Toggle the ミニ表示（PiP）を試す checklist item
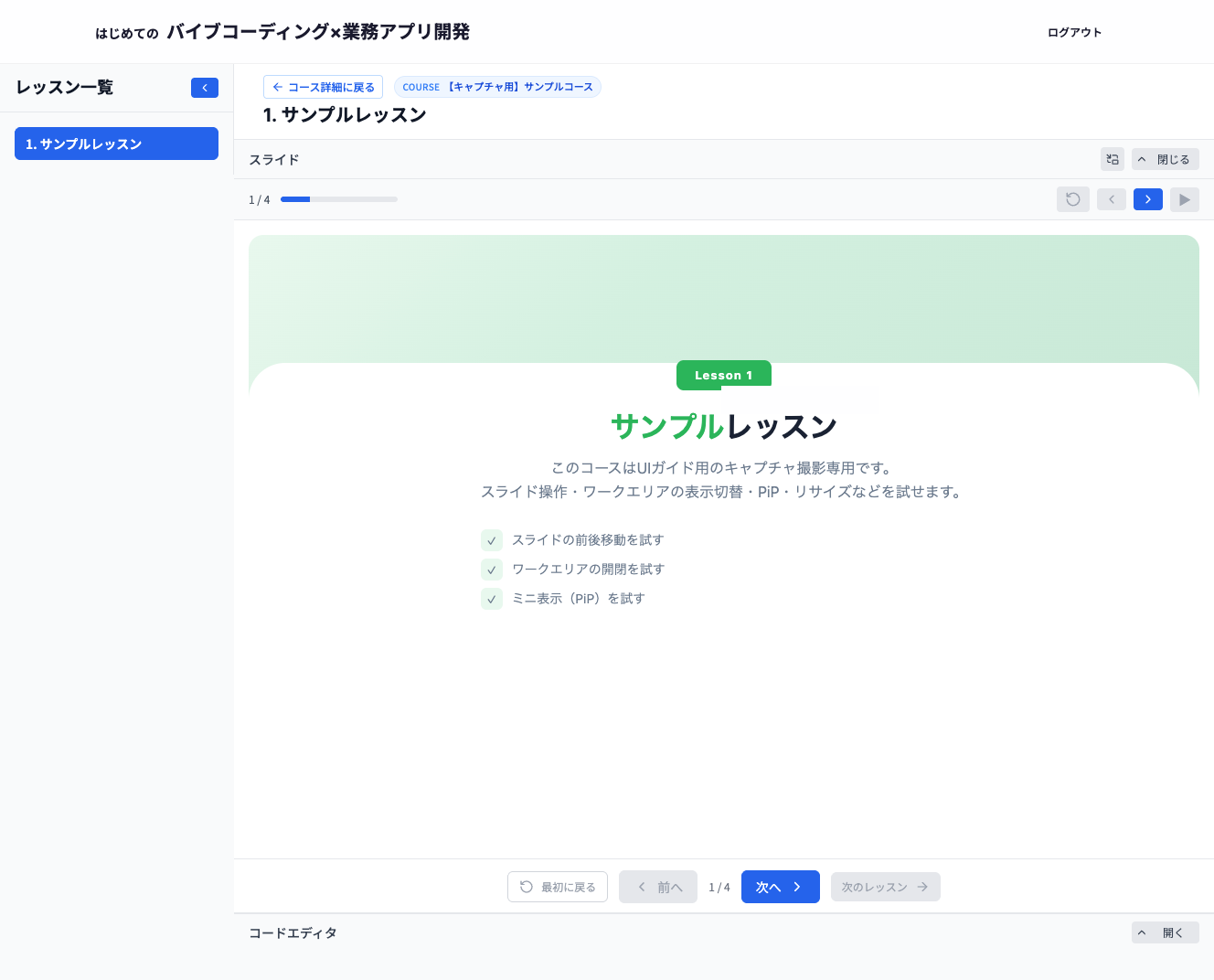This screenshot has height=980, width=1214. click(x=492, y=599)
